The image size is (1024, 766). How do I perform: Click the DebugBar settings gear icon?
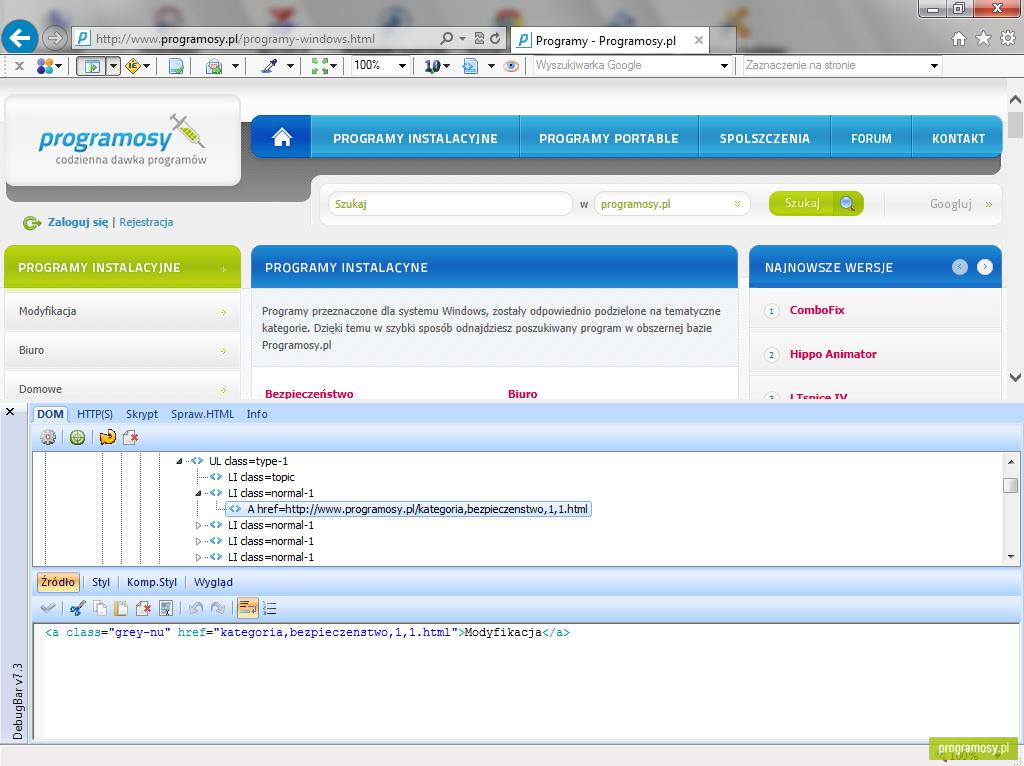(48, 437)
